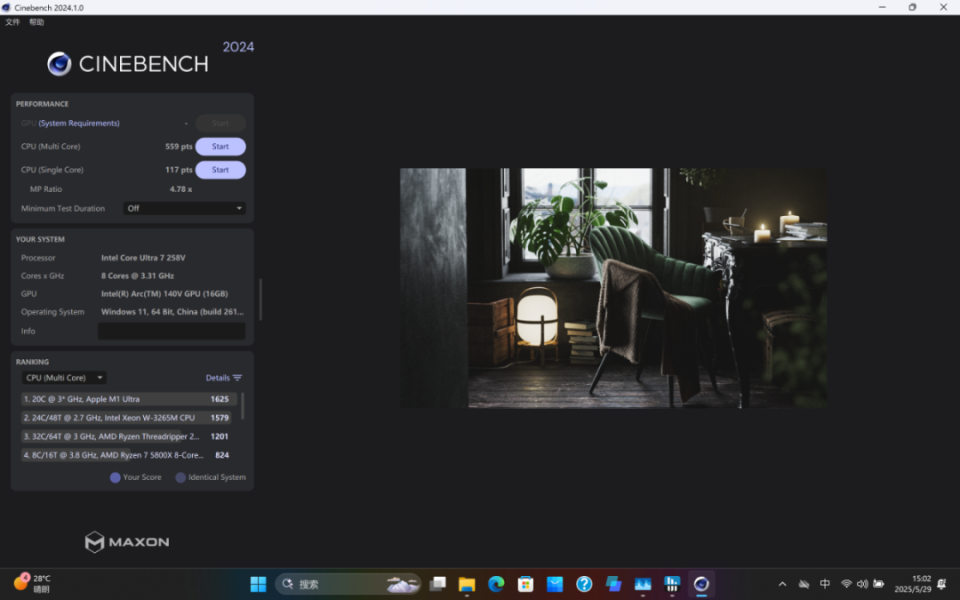Open the GPU System Requirements link

tap(79, 123)
